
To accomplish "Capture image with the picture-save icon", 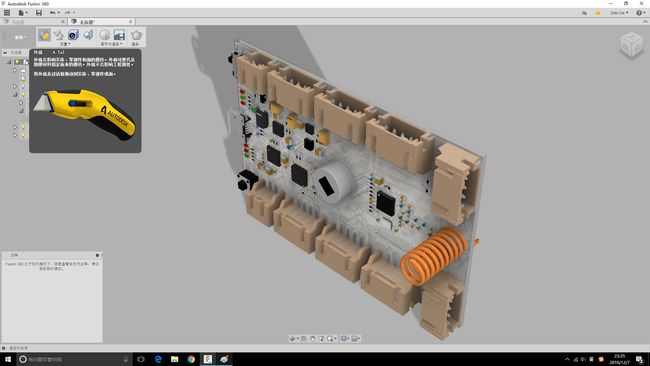I will (119, 35).
